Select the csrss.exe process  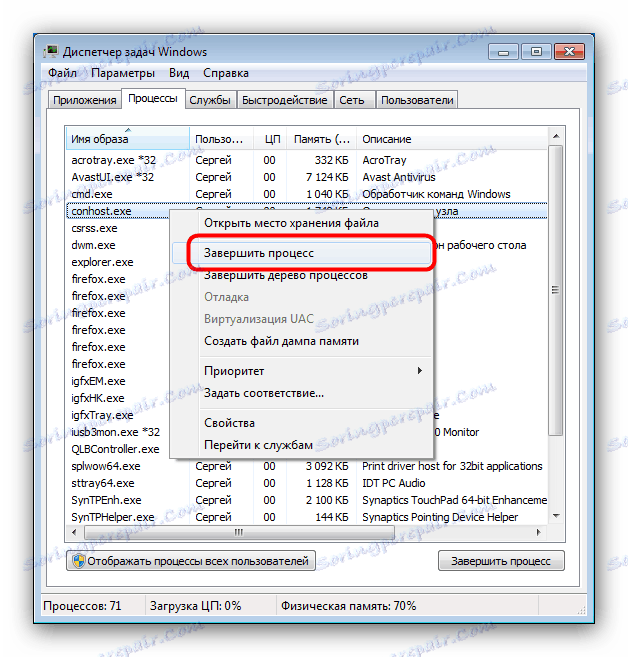click(94, 228)
